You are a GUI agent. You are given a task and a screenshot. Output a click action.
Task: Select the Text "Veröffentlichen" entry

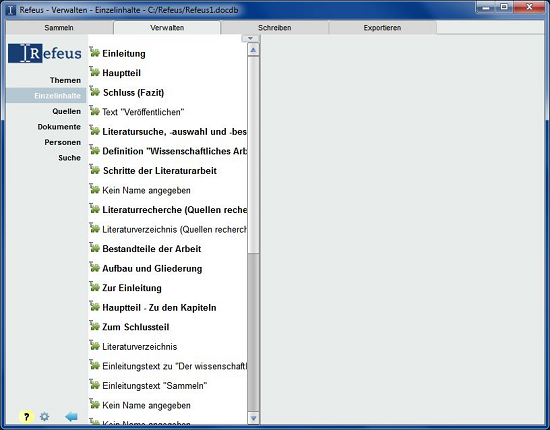click(143, 112)
